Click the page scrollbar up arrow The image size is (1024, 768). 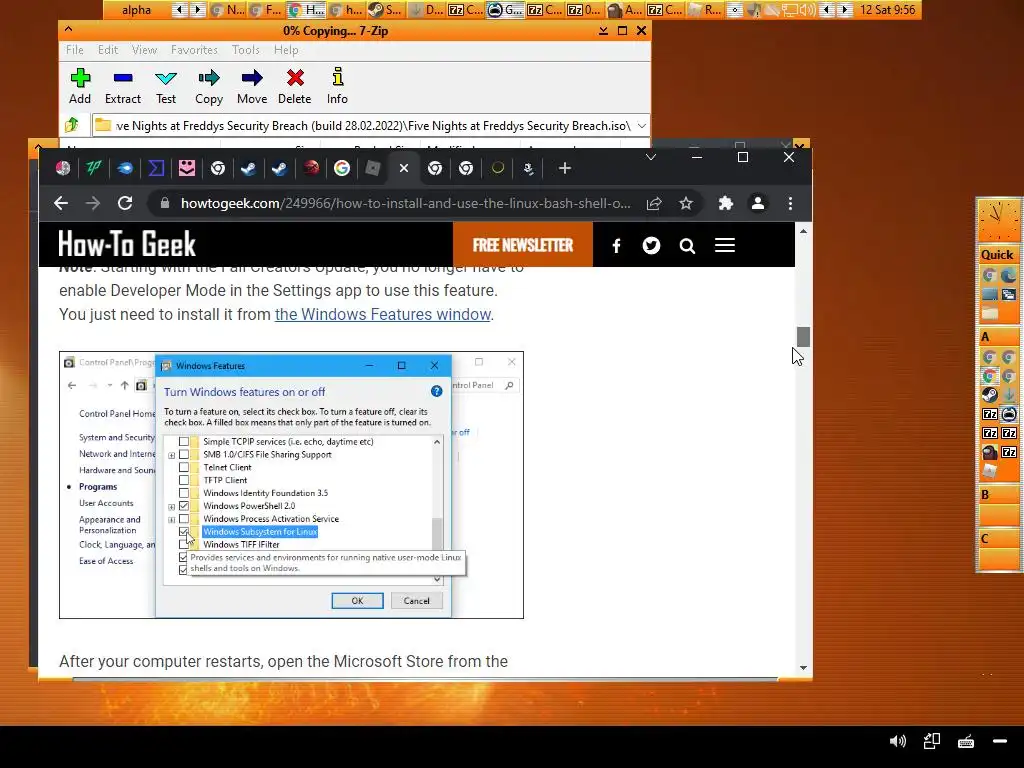pyautogui.click(x=803, y=231)
